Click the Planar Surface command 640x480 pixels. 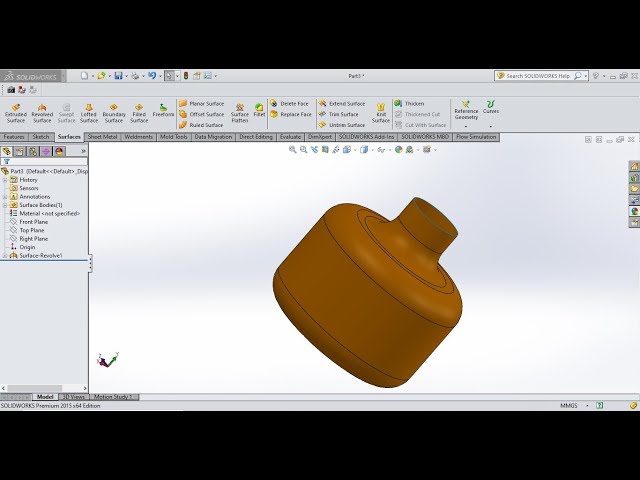202,104
